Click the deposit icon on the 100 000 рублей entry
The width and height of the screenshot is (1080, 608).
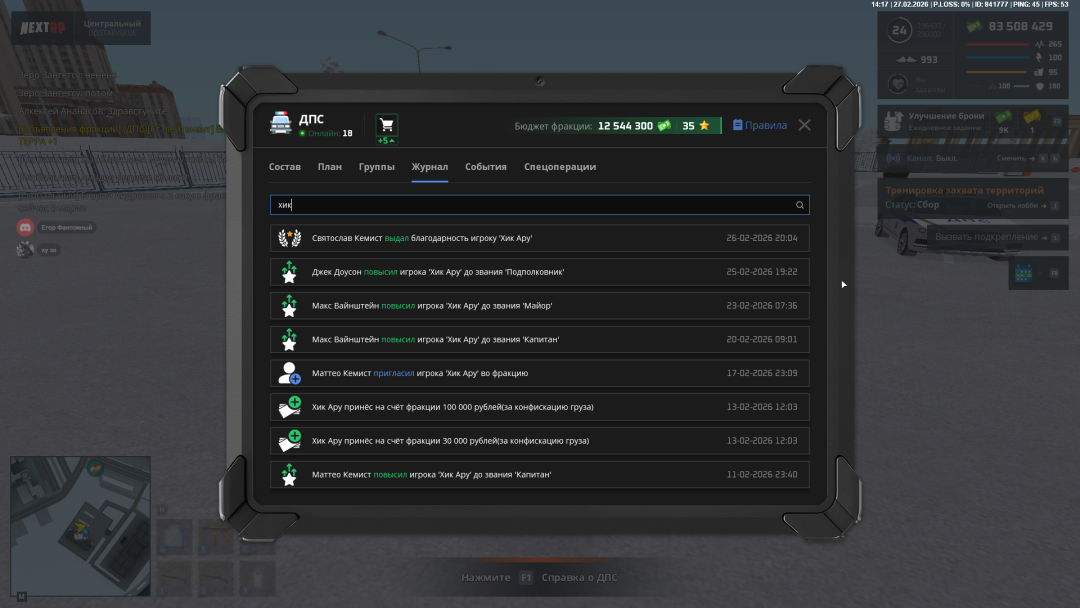tap(289, 407)
